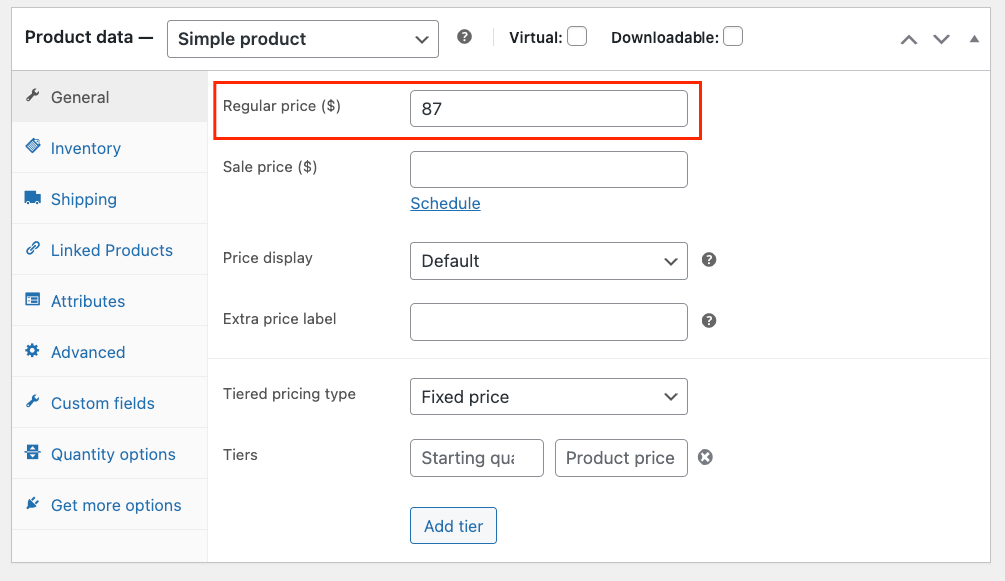1005x581 pixels.
Task: Move Product data panel up
Action: (909, 40)
